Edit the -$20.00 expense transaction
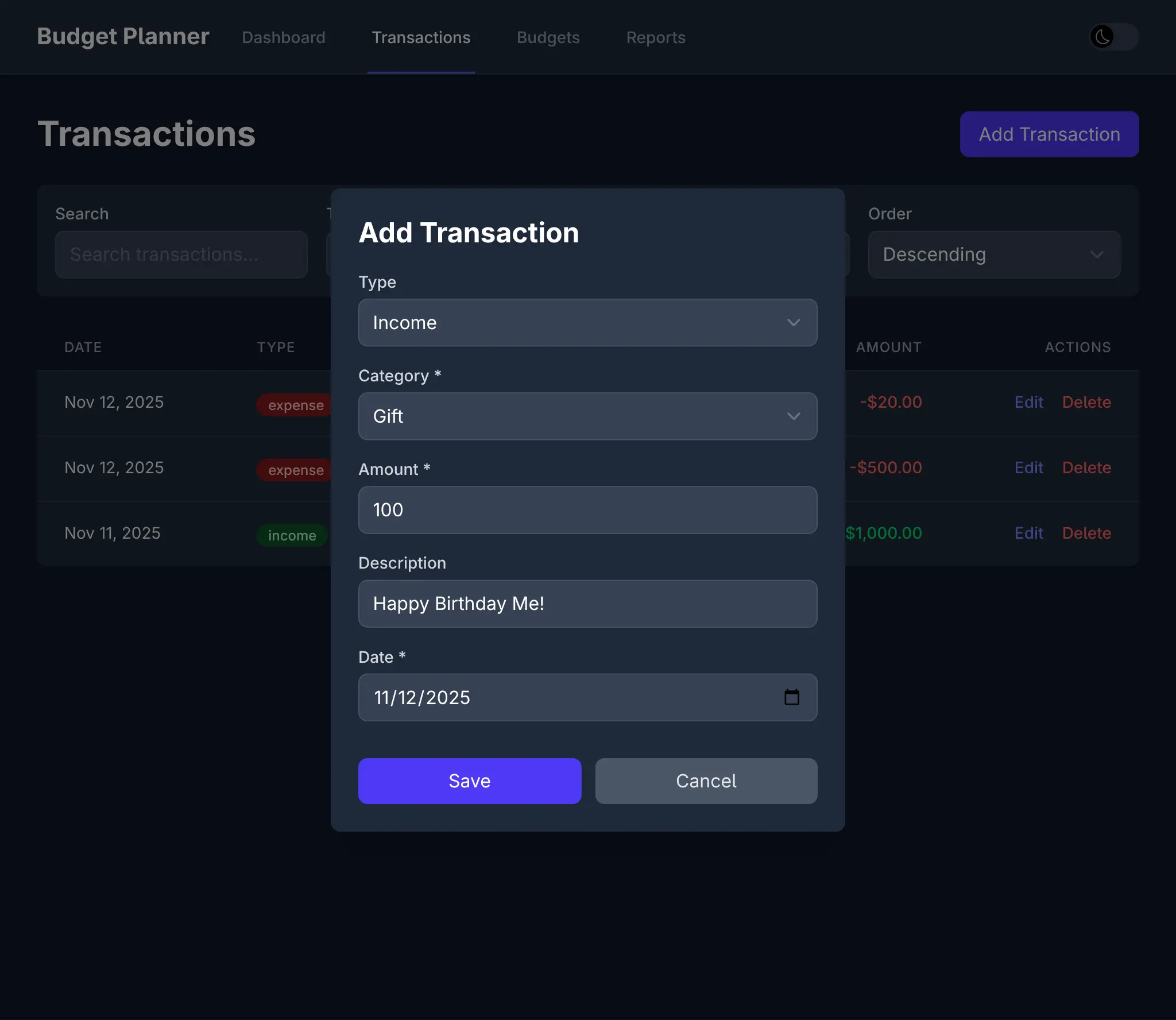Viewport: 1176px width, 1020px height. tap(1028, 402)
